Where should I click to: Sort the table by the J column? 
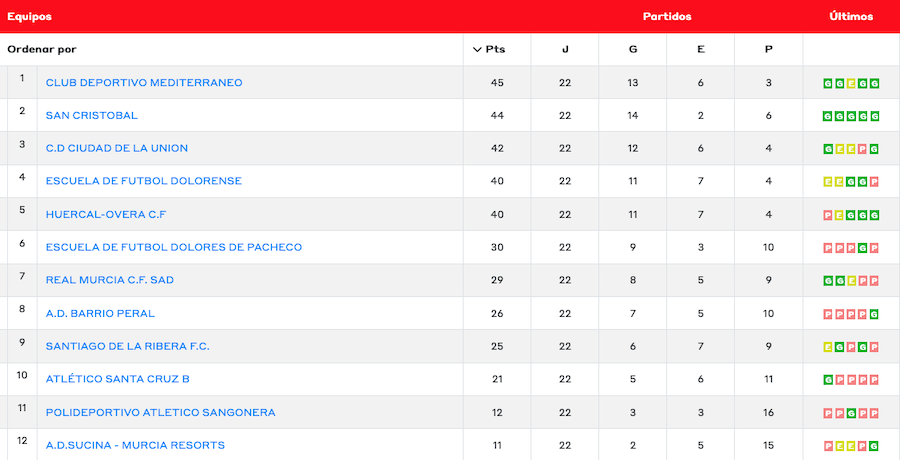565,49
